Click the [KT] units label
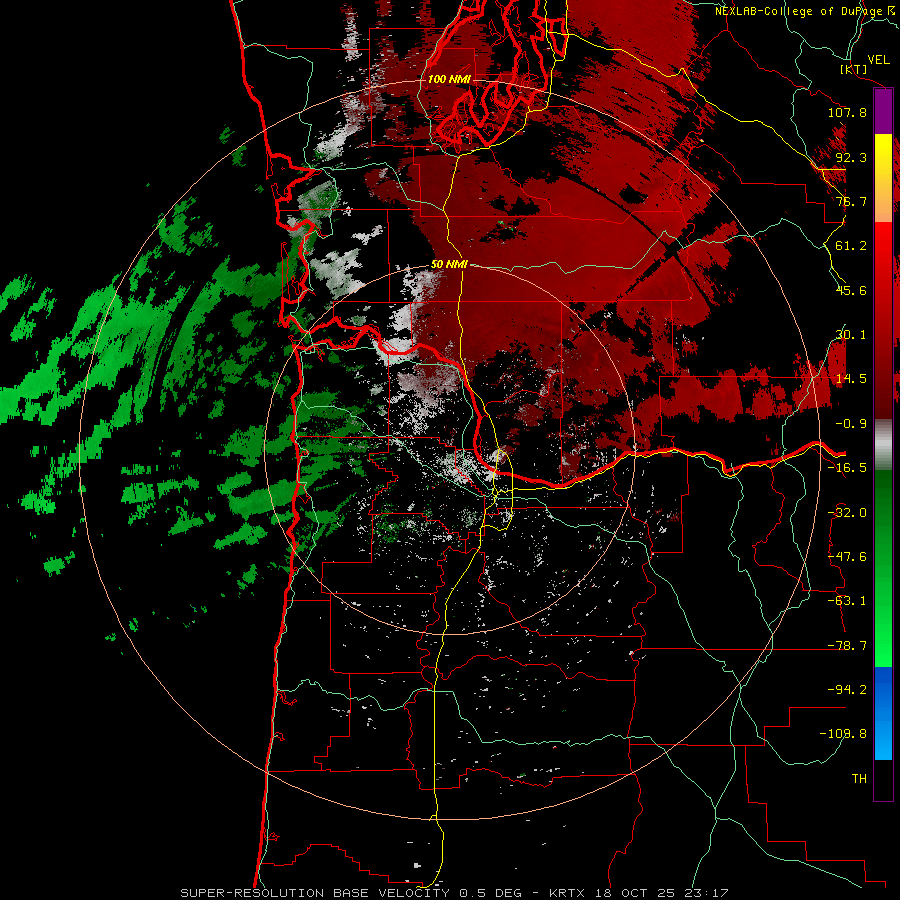The width and height of the screenshot is (900, 900). 854,69
